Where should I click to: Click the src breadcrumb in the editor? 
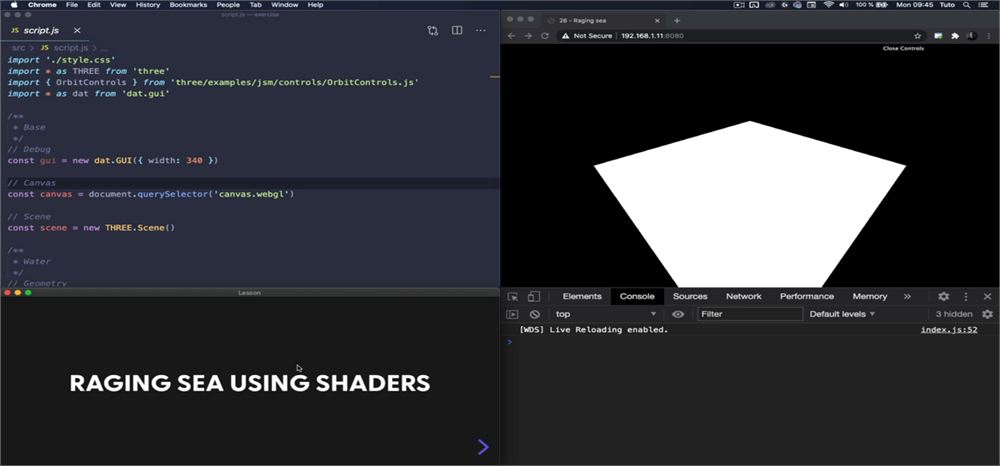point(18,48)
